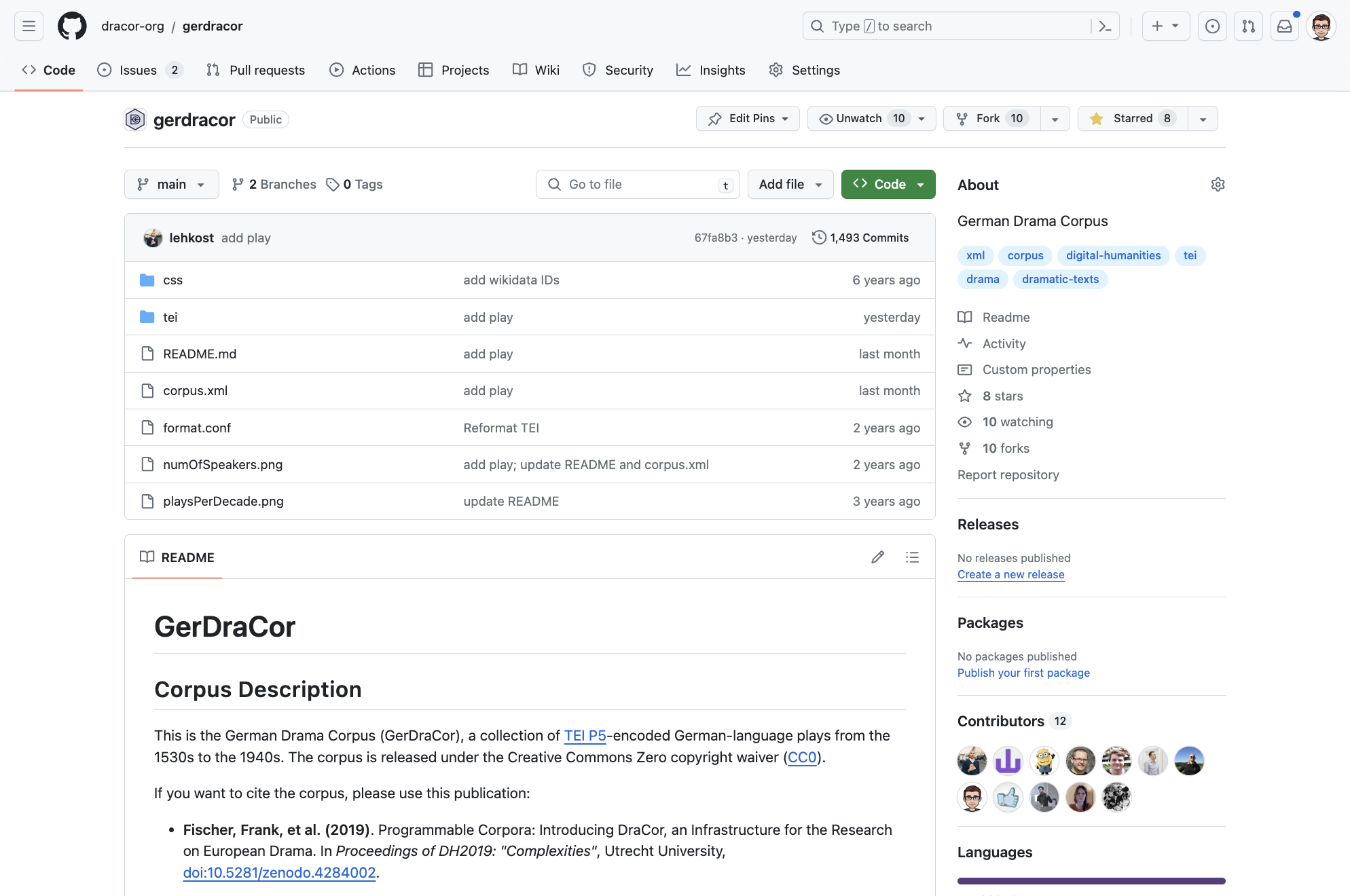
Task: Click the About settings gear icon
Action: tap(1218, 185)
